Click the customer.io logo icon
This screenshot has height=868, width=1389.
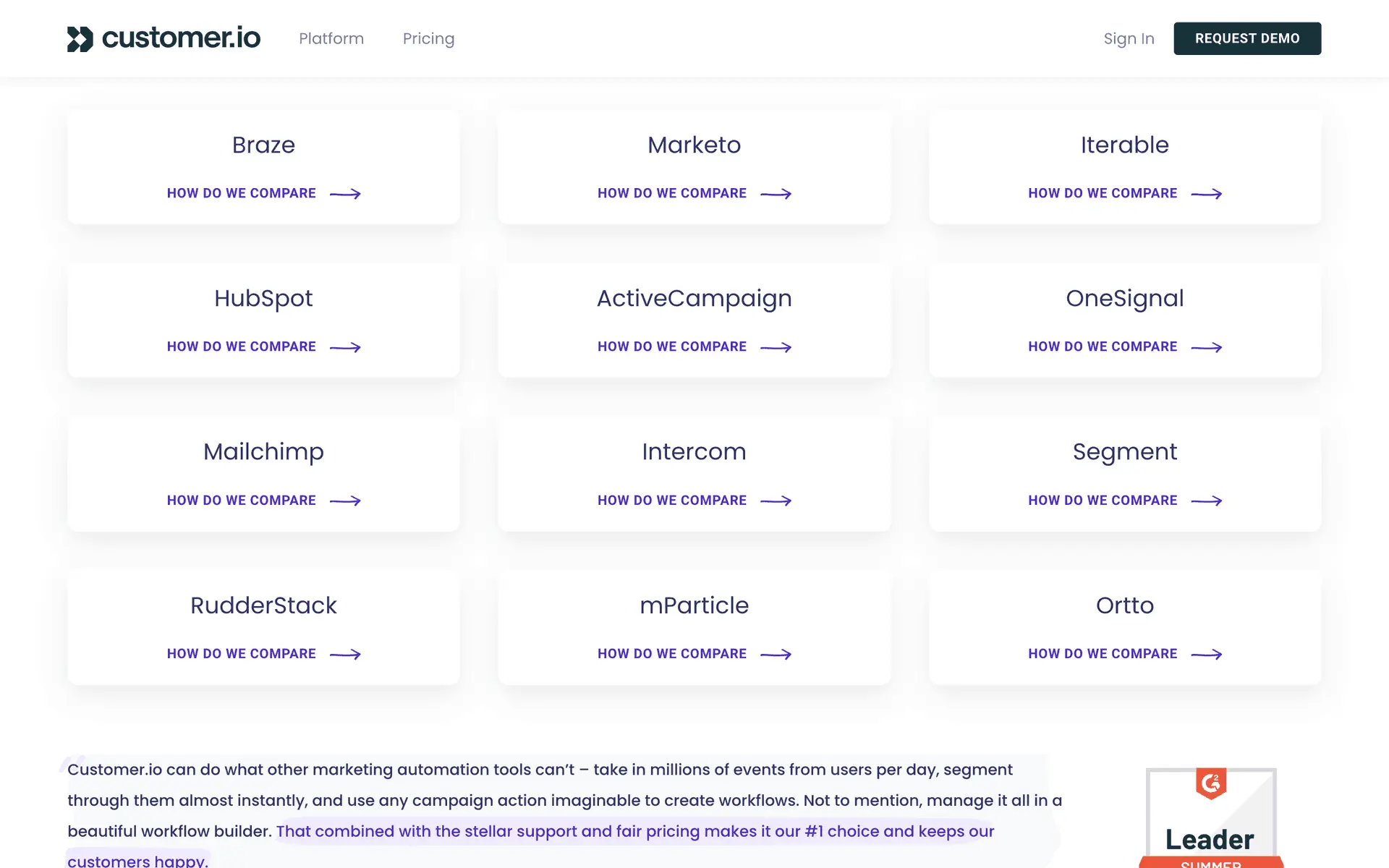[80, 39]
